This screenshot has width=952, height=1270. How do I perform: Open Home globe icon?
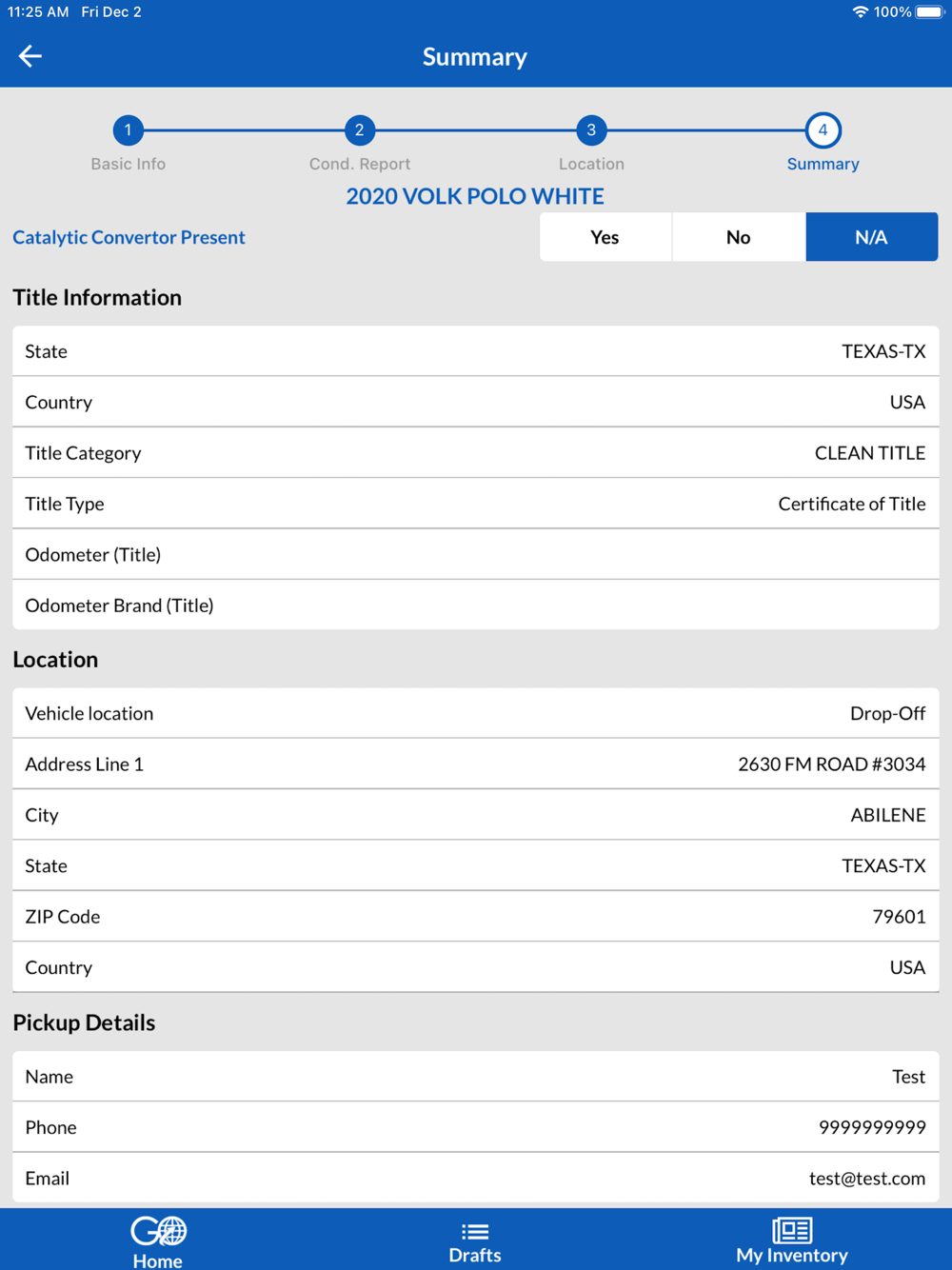pos(158,1231)
